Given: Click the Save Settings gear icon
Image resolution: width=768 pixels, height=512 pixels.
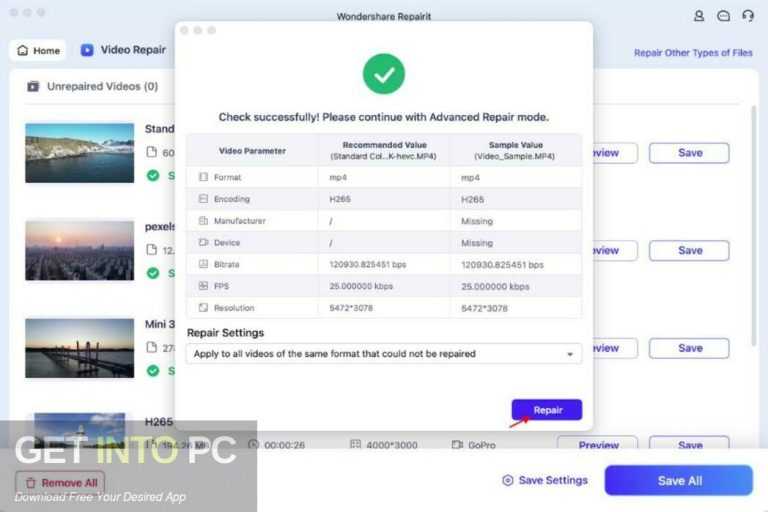Looking at the screenshot, I should click(x=508, y=480).
